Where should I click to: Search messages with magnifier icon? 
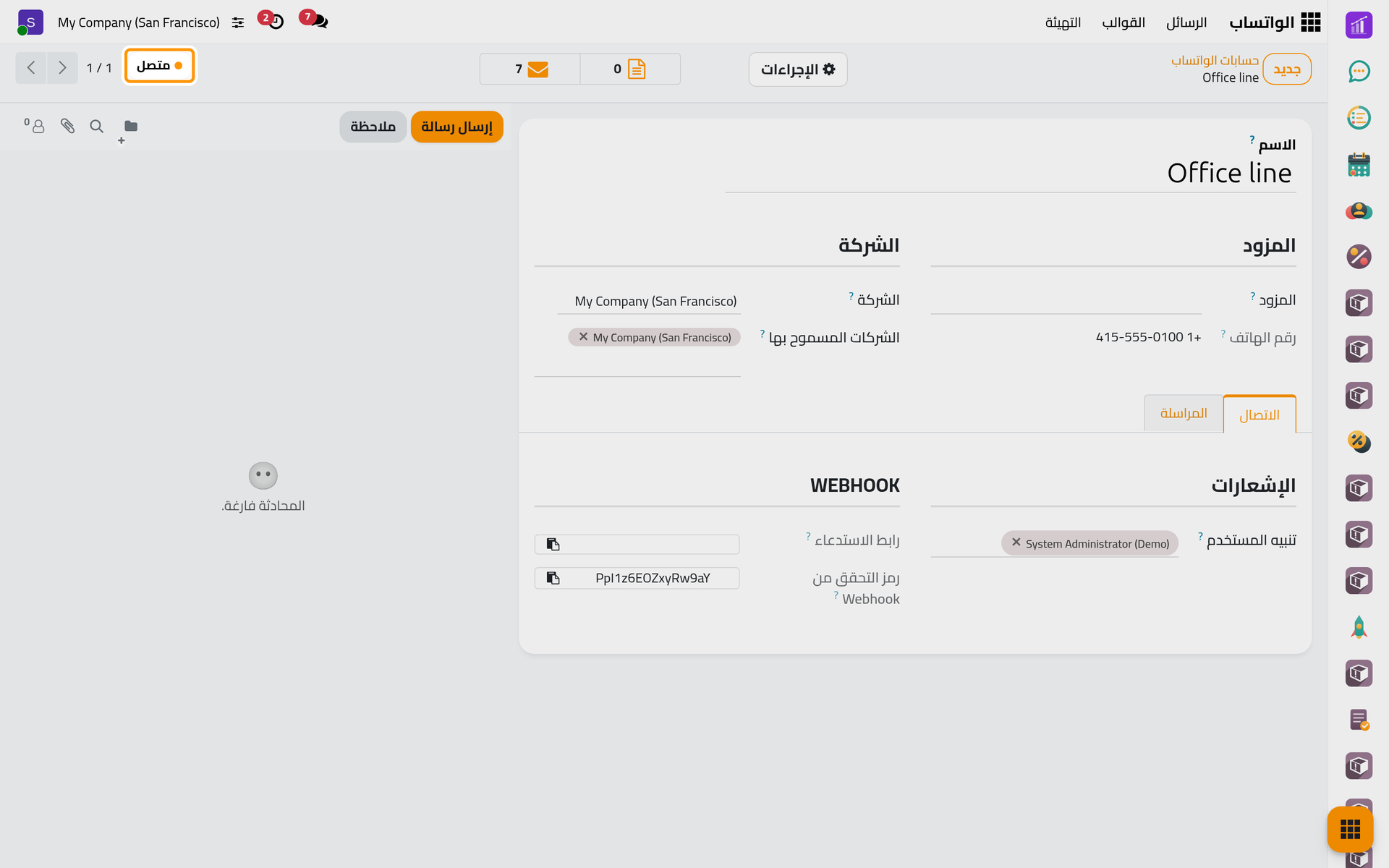tap(96, 127)
